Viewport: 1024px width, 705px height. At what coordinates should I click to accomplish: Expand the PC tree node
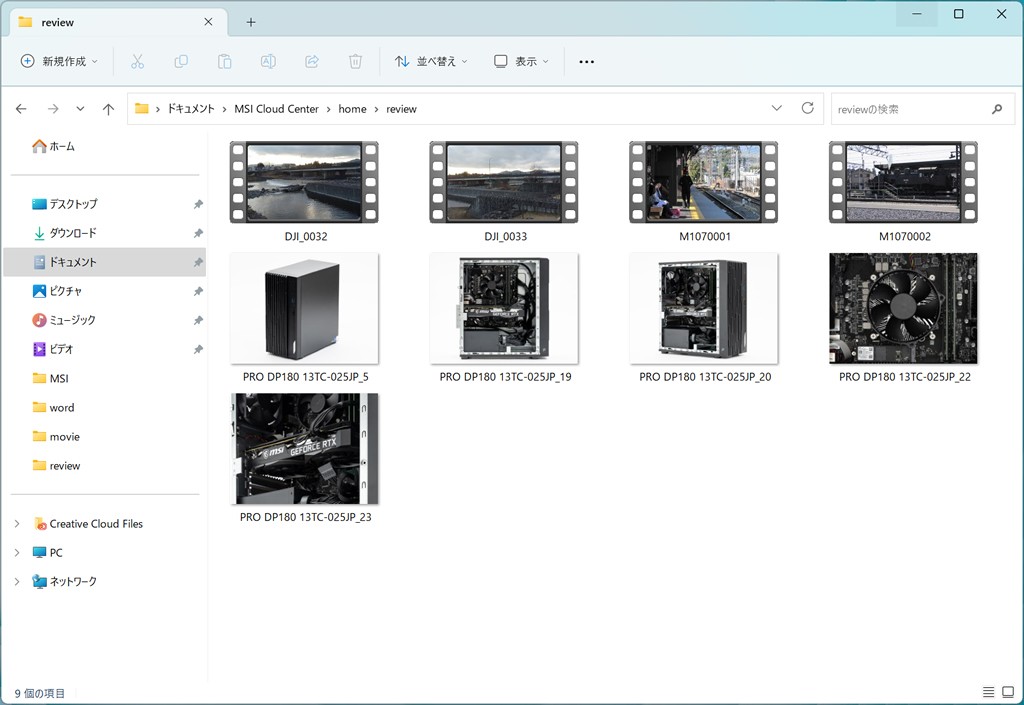[17, 552]
